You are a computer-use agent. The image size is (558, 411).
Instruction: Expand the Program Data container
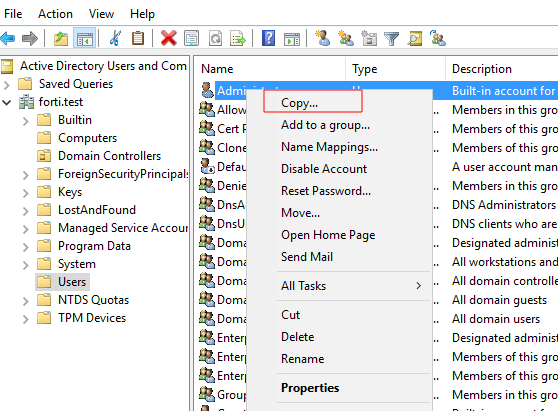pyautogui.click(x=25, y=247)
